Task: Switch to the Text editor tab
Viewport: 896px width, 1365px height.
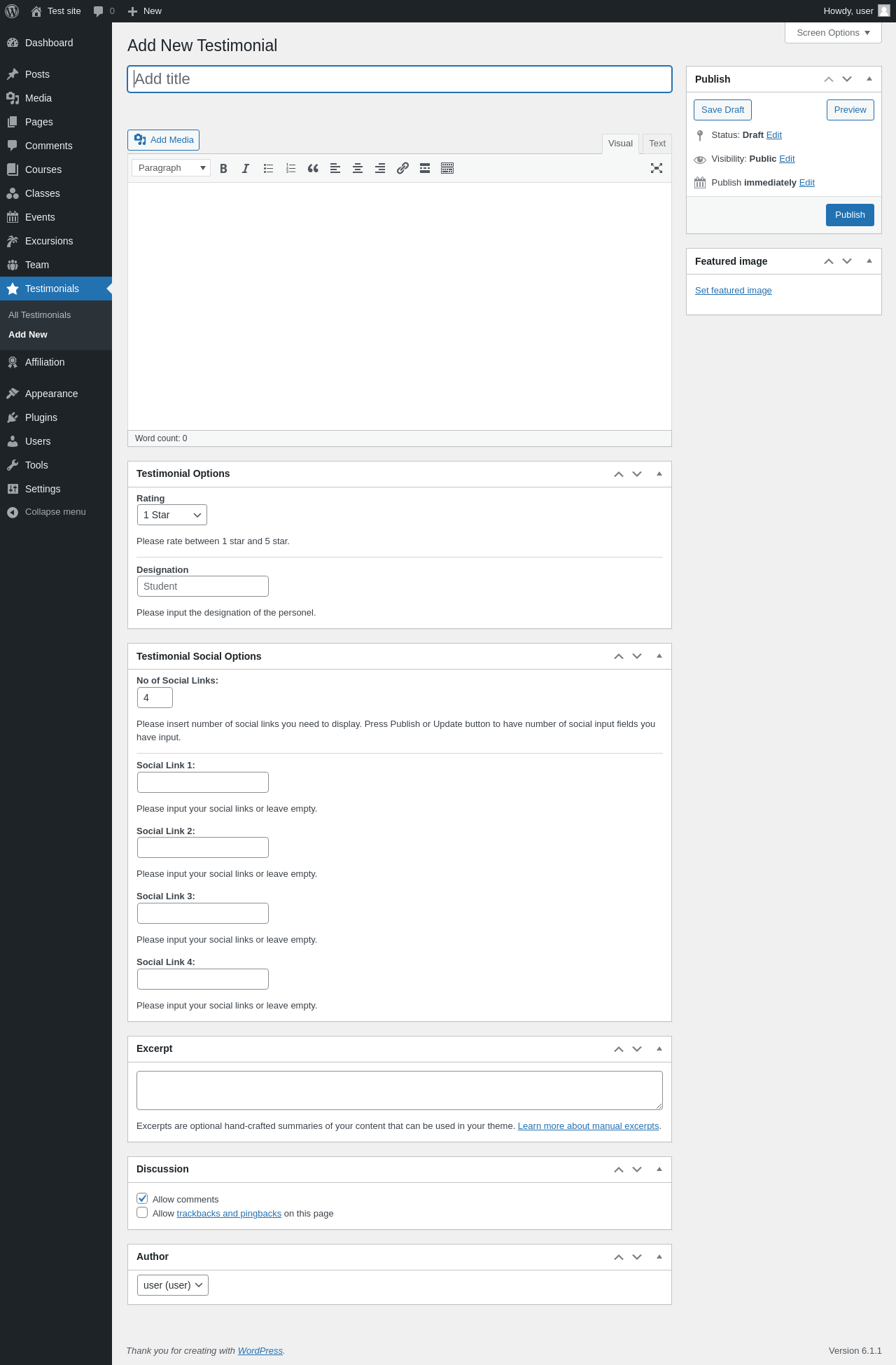Action: 657,144
